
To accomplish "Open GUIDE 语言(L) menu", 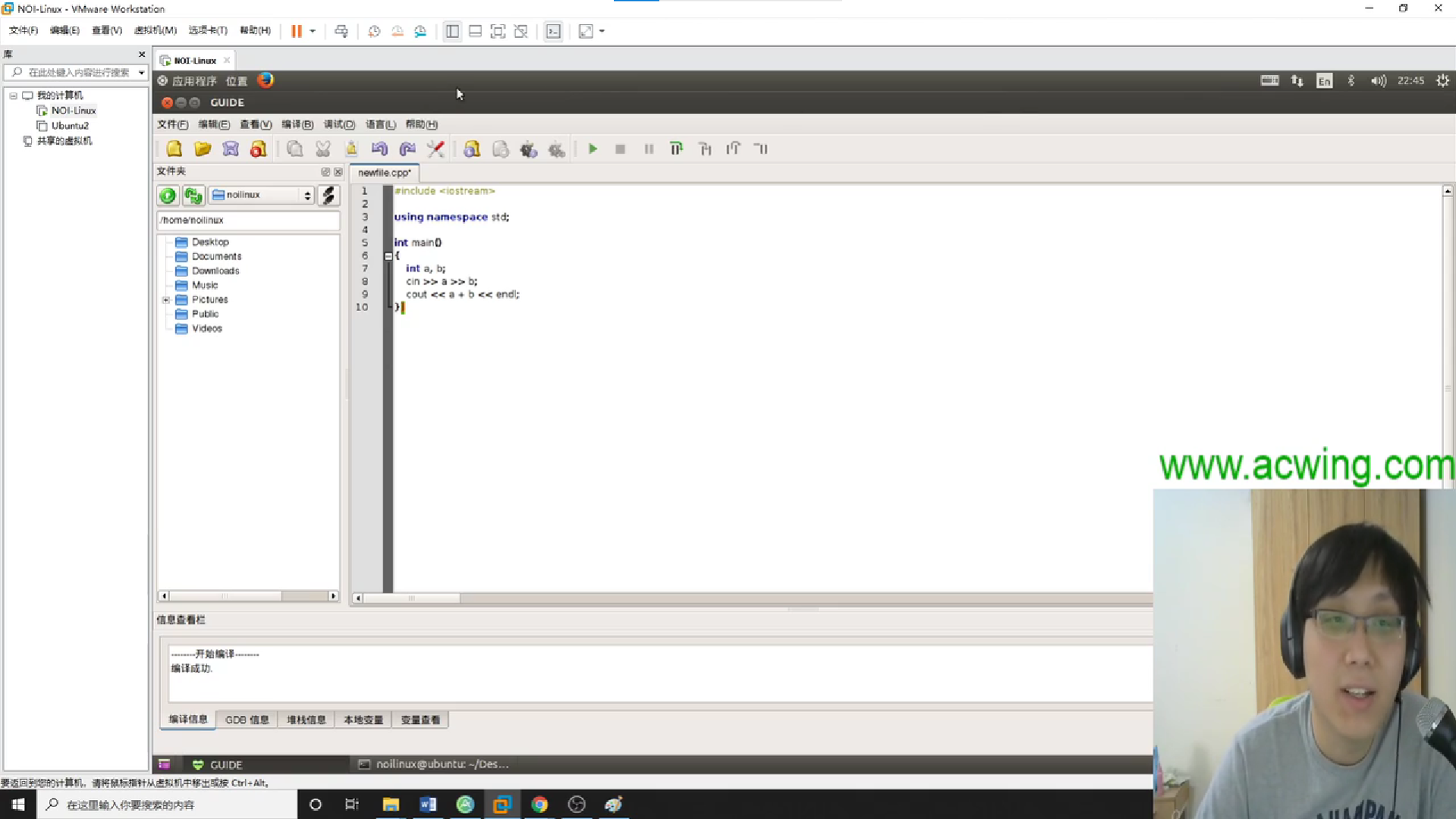I will click(380, 124).
